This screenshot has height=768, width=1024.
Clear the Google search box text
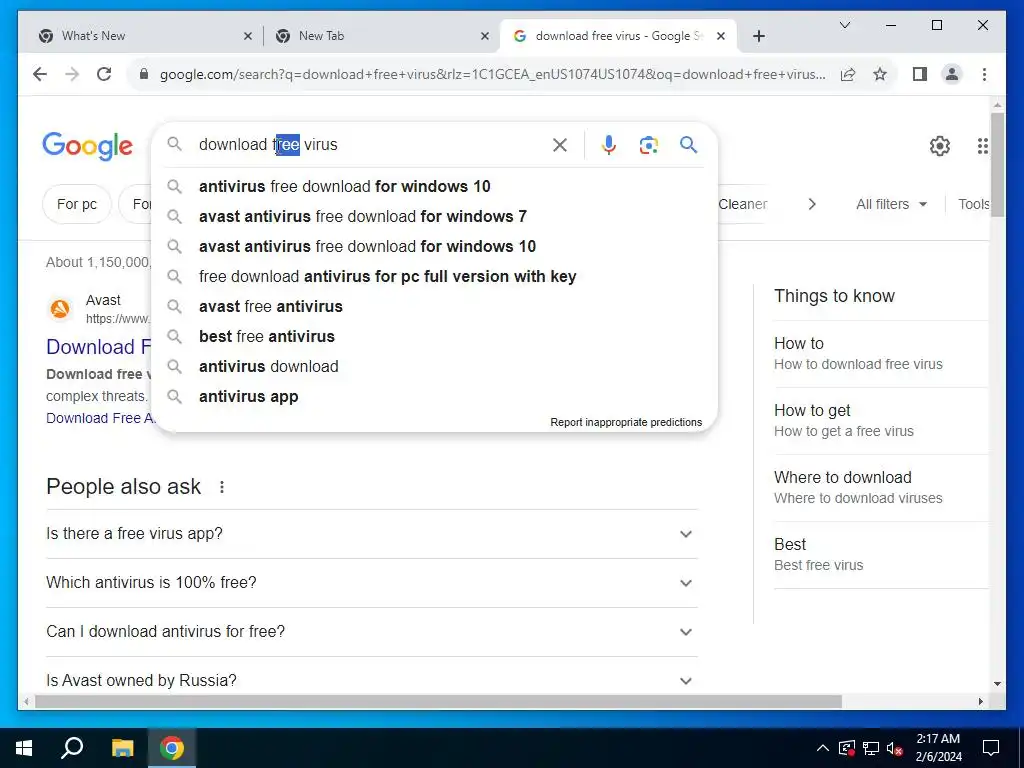pyautogui.click(x=560, y=145)
